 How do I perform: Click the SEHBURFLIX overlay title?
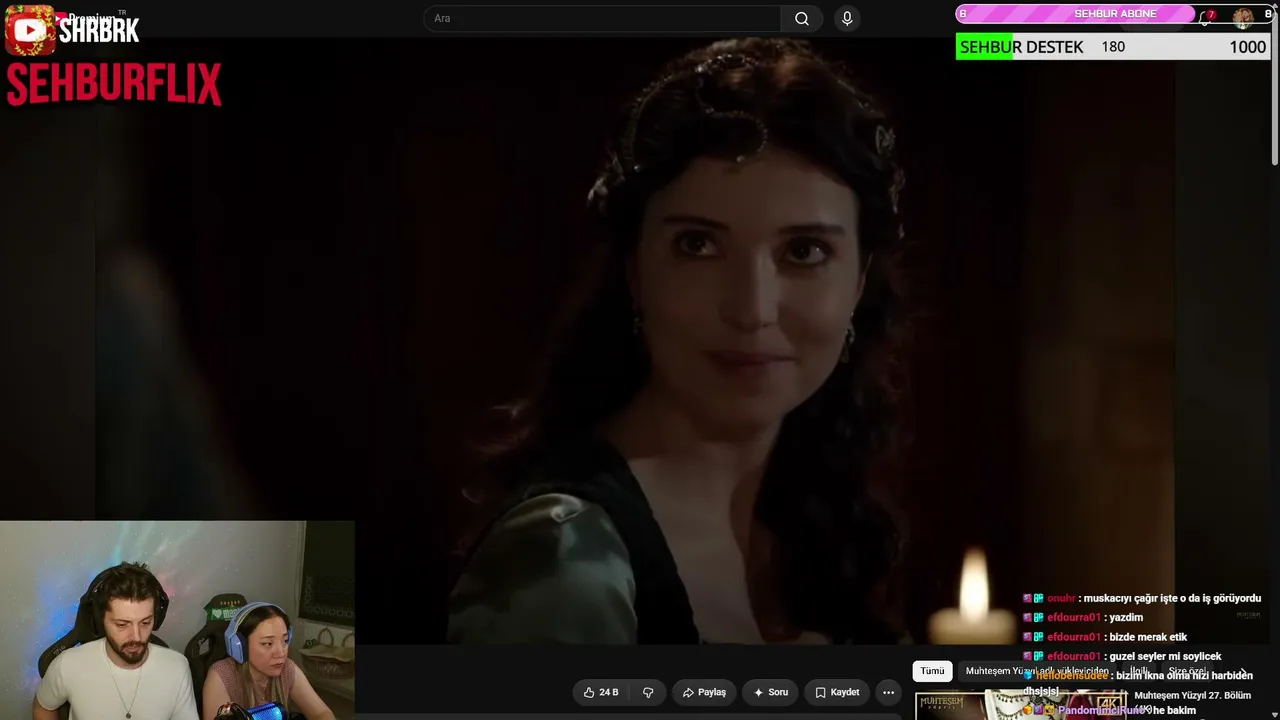pyautogui.click(x=114, y=85)
